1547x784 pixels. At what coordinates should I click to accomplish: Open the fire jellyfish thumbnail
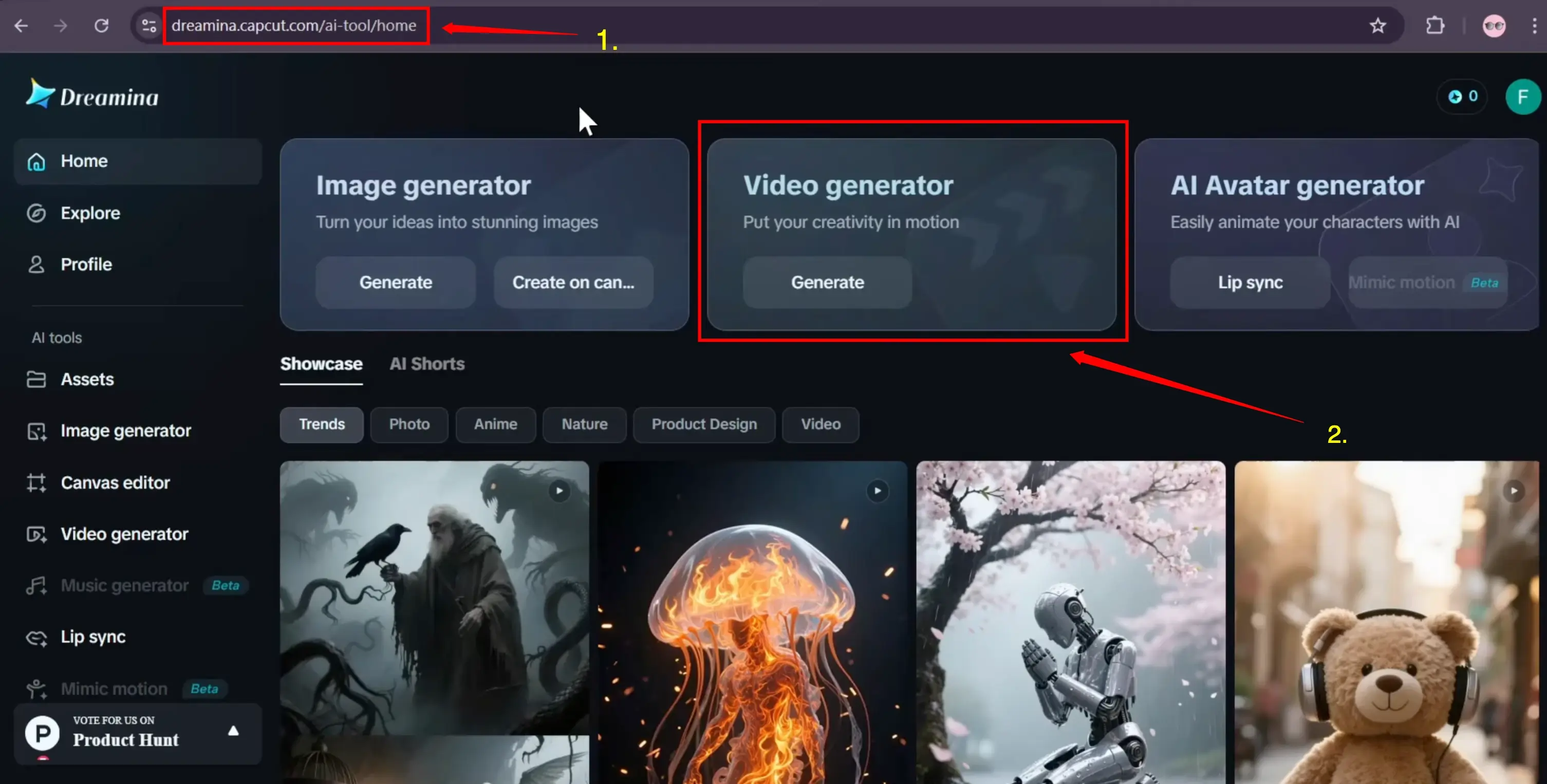[x=753, y=623]
